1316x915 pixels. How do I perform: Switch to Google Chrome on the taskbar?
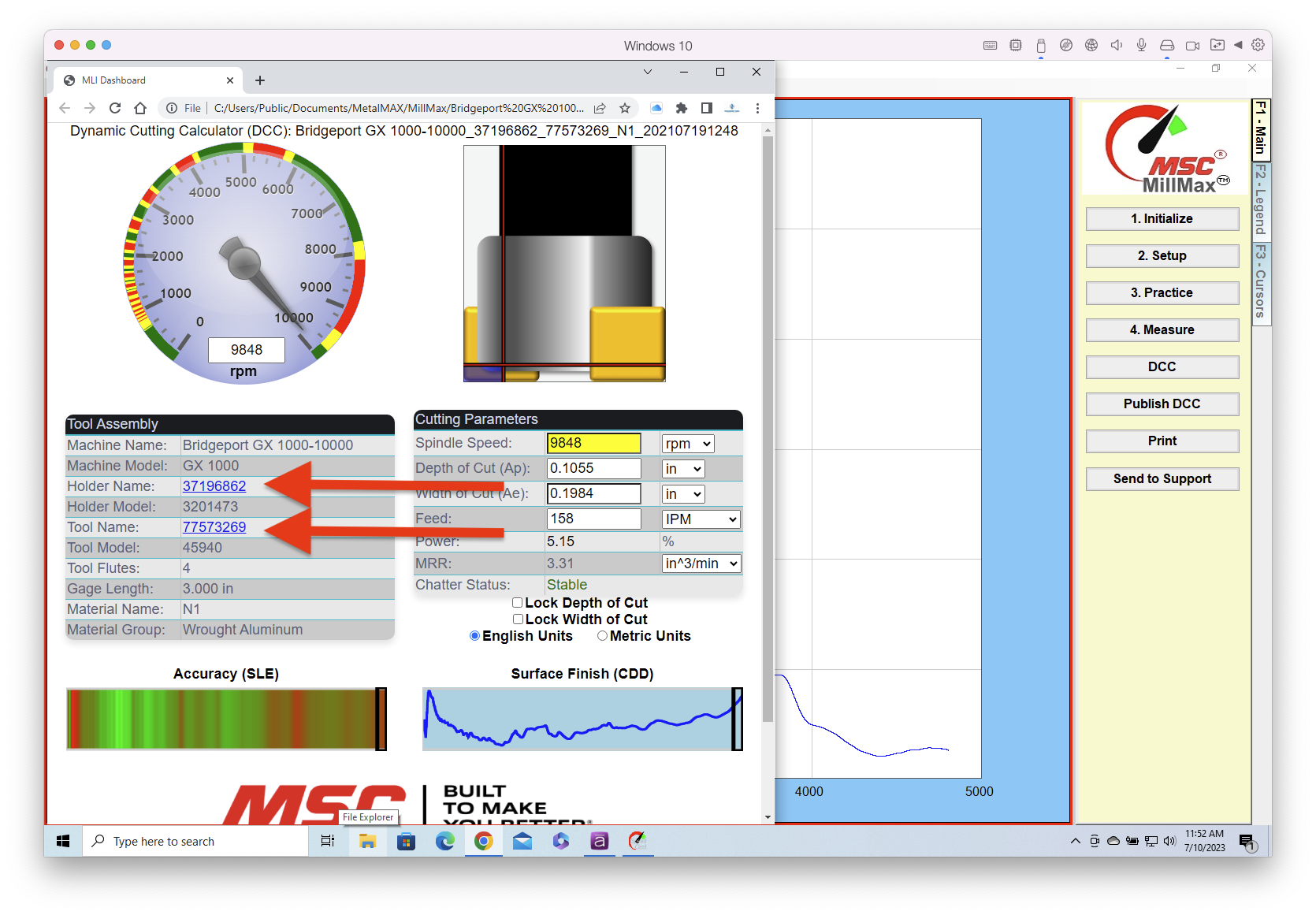pos(484,841)
